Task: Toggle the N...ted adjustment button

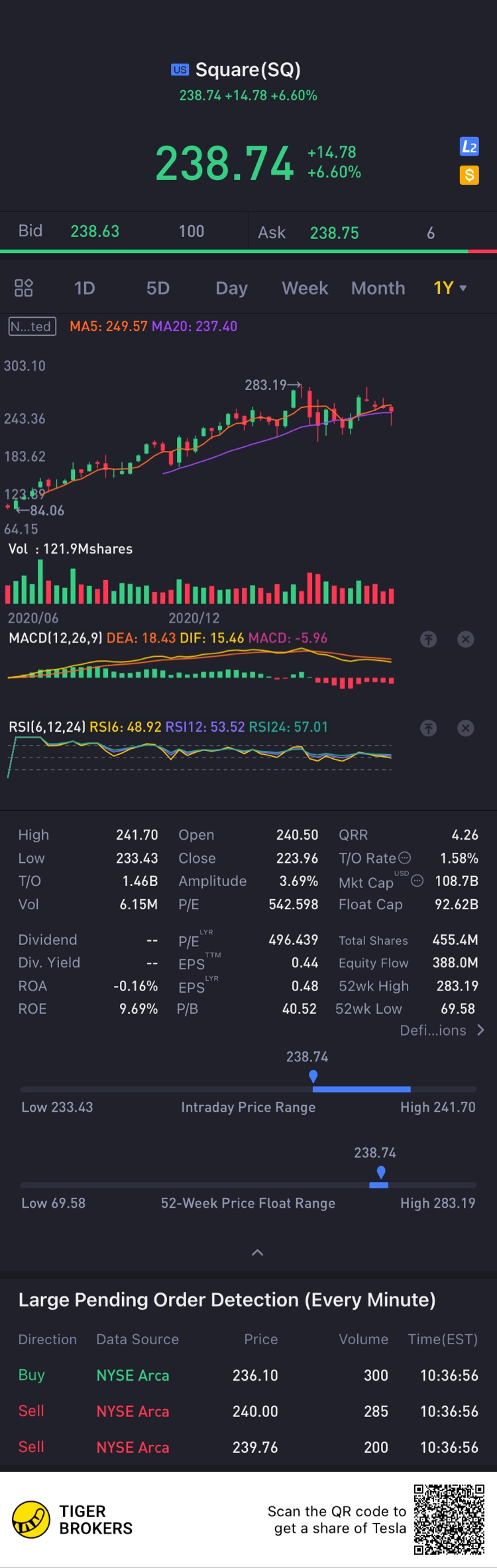Action: (x=32, y=326)
